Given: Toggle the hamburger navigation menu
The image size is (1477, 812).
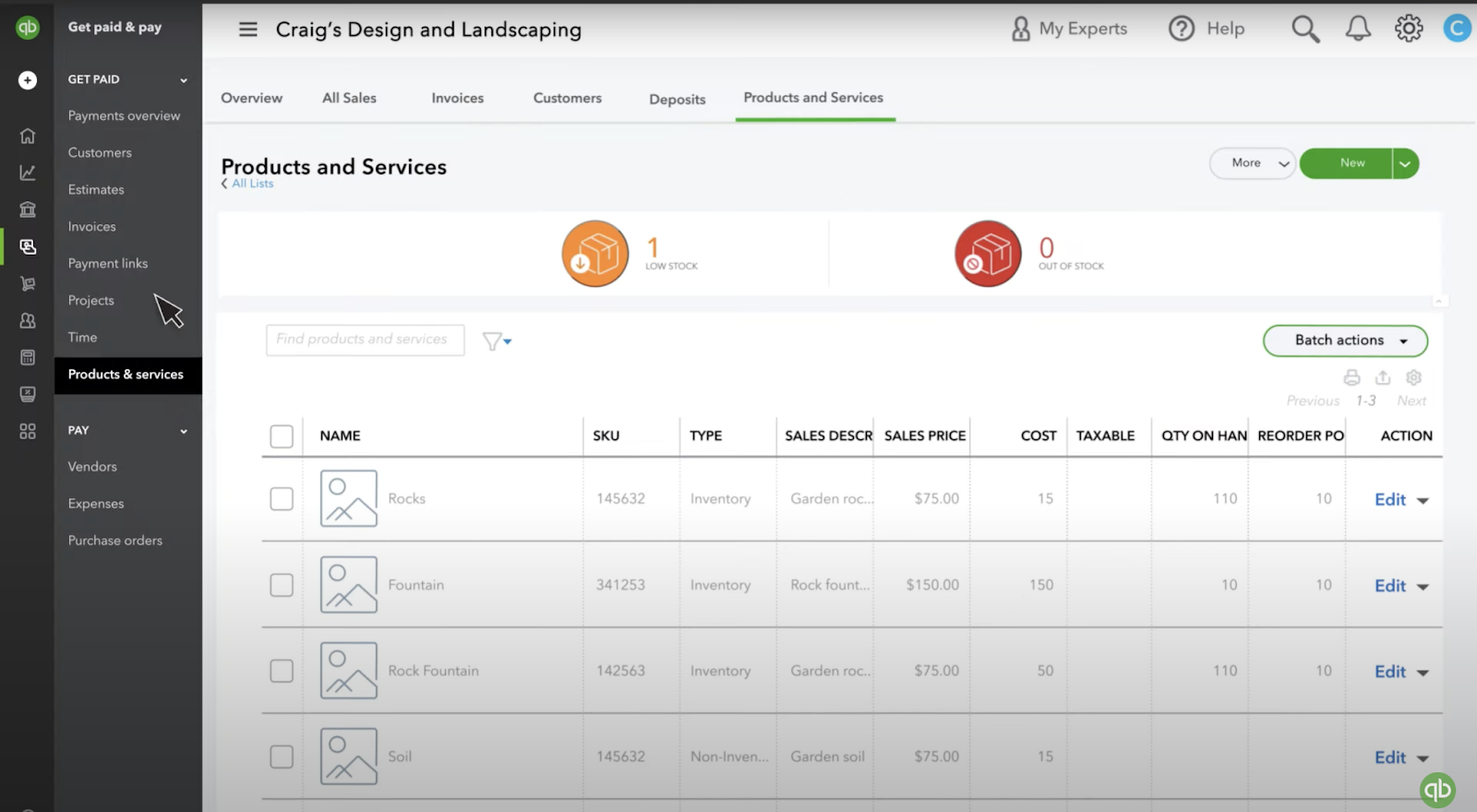Looking at the screenshot, I should coord(248,30).
